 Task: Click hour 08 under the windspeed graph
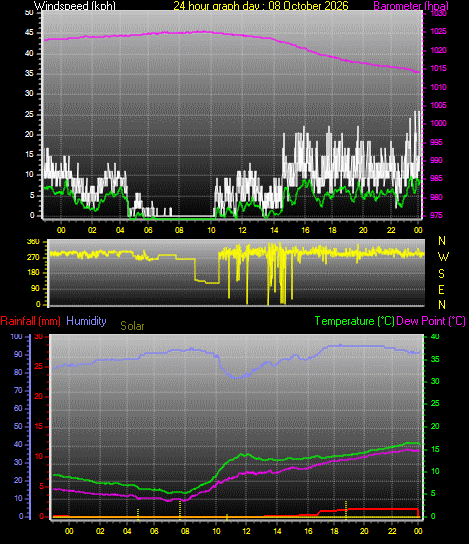(179, 230)
